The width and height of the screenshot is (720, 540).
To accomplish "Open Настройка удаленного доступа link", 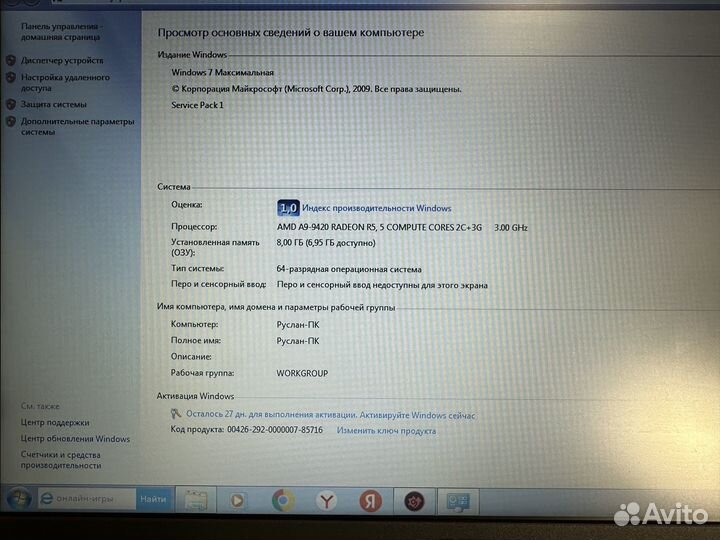I will pos(65,82).
